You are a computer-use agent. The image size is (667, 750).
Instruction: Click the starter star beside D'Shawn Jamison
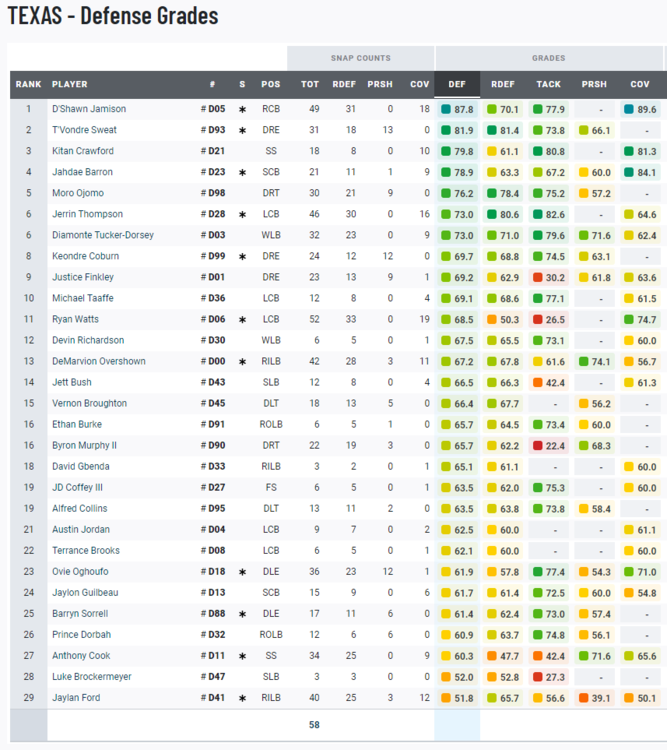[242, 109]
